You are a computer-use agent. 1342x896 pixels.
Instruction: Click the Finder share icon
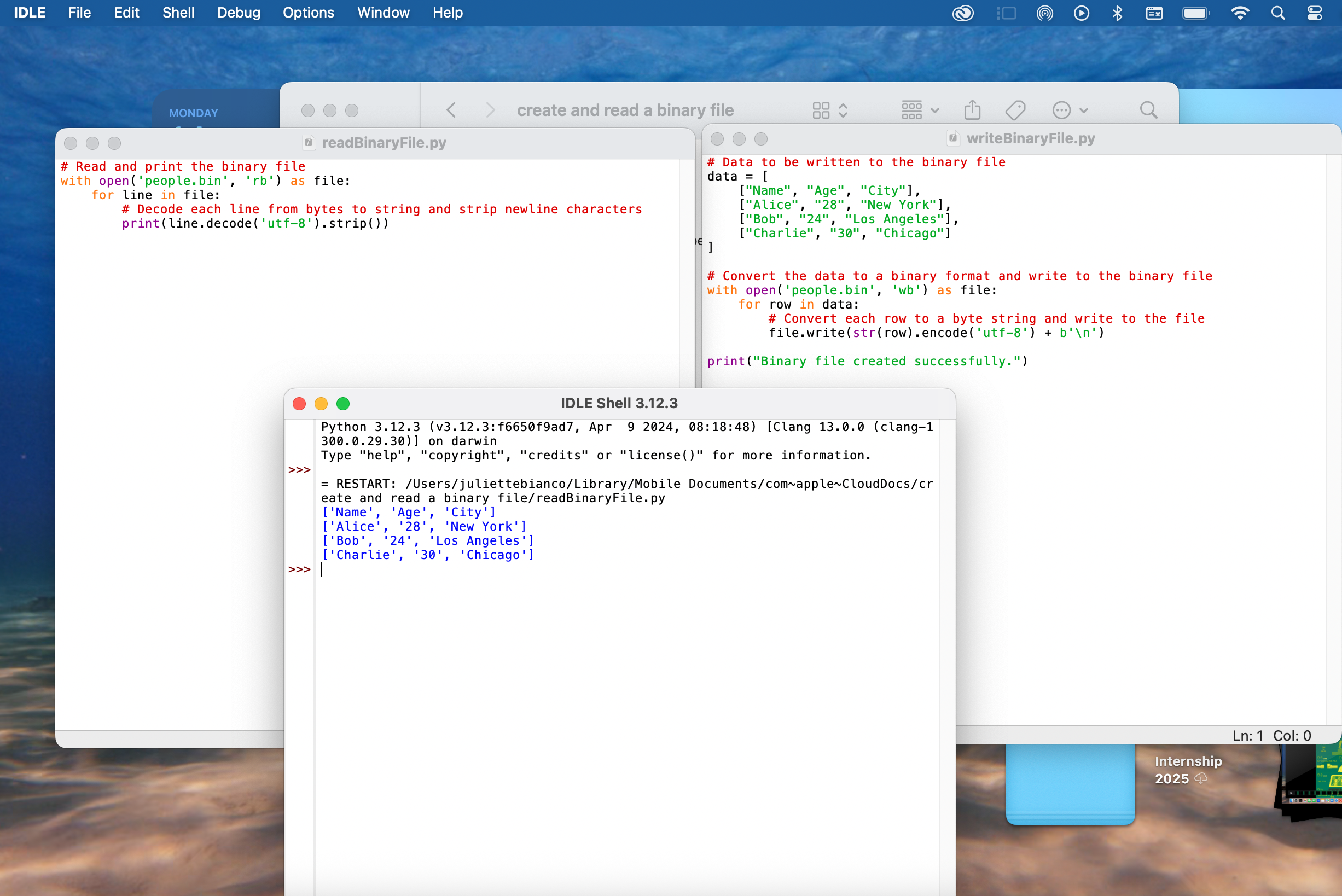972,110
